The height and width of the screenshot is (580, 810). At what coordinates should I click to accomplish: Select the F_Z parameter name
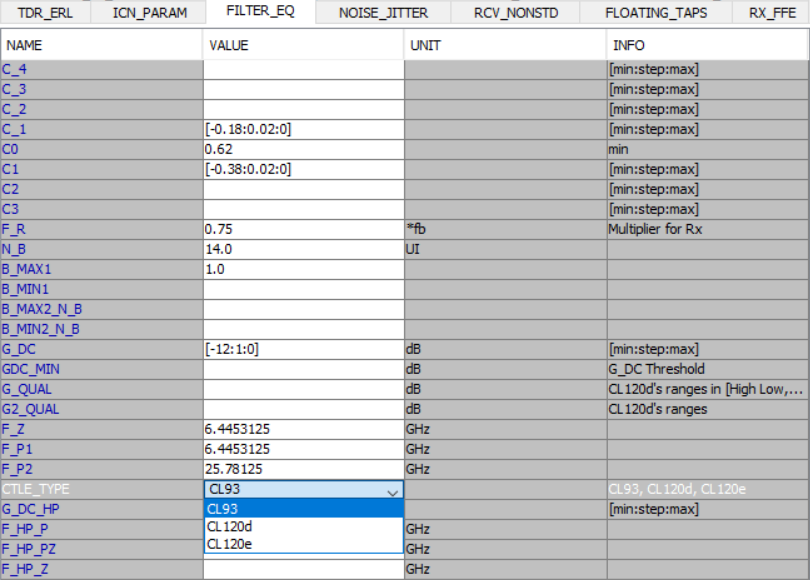pos(102,430)
